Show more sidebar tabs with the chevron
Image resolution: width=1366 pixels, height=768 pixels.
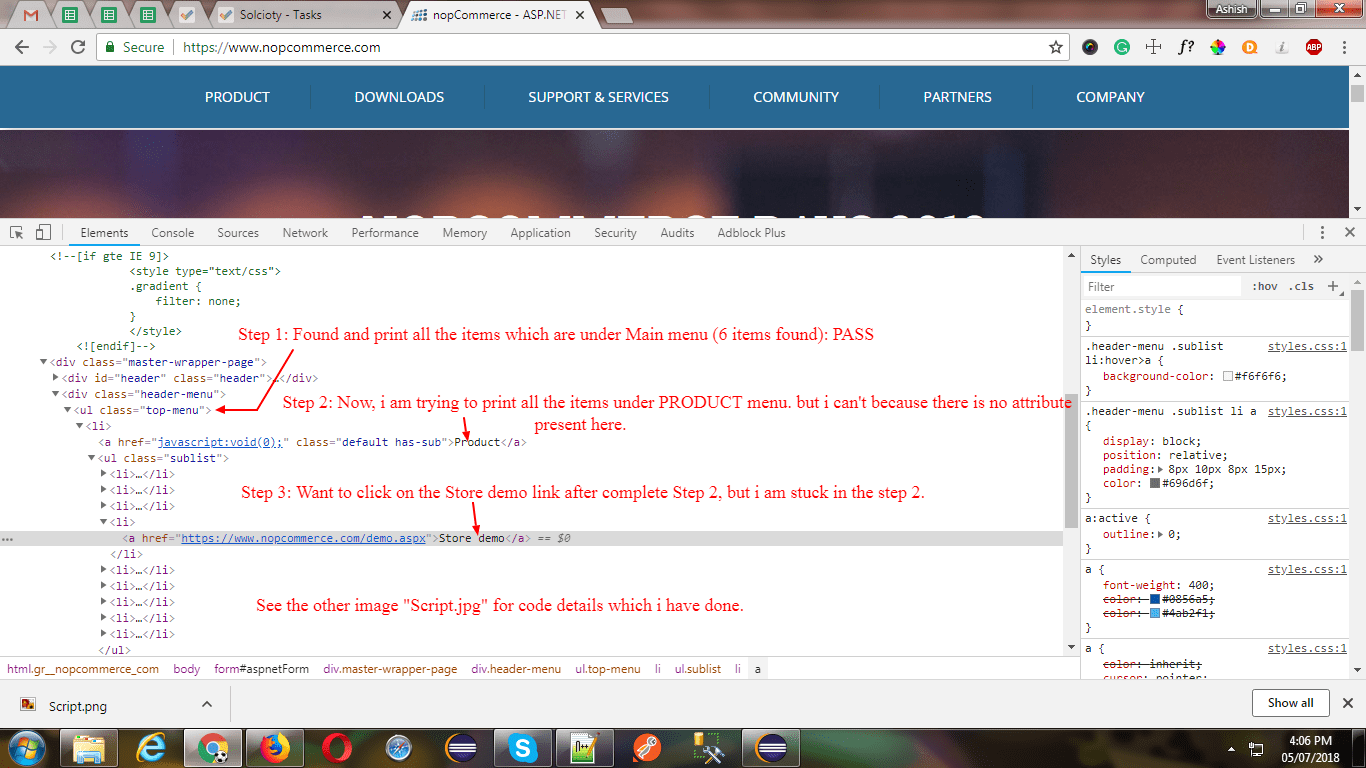point(1318,260)
